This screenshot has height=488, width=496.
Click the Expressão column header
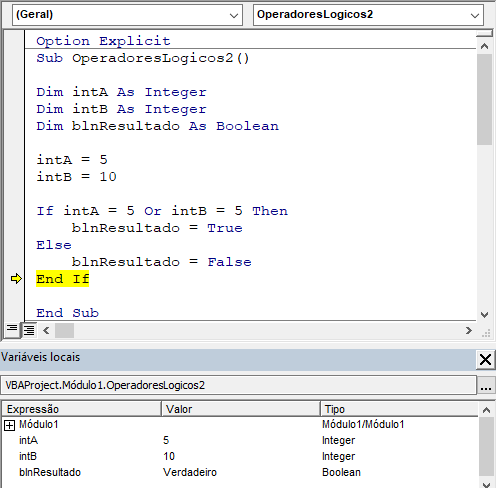point(82,409)
